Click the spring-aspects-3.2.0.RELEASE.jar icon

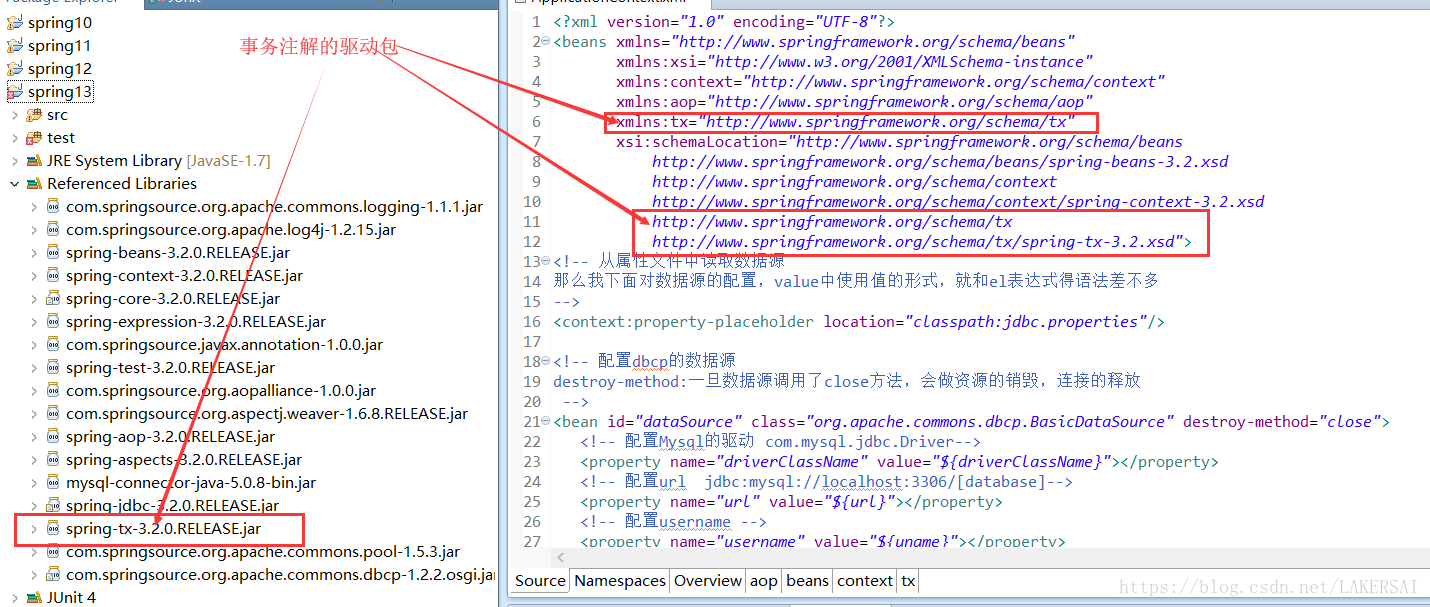pyautogui.click(x=53, y=460)
